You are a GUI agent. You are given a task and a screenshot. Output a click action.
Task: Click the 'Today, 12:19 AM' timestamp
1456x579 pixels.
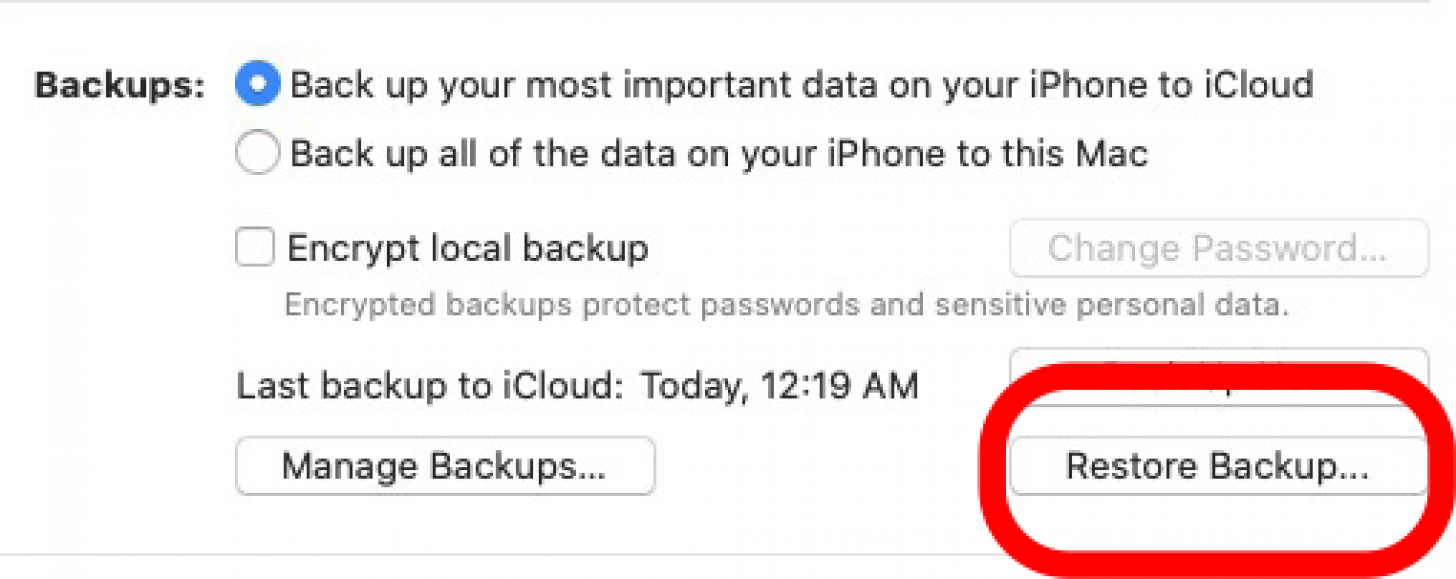point(779,386)
